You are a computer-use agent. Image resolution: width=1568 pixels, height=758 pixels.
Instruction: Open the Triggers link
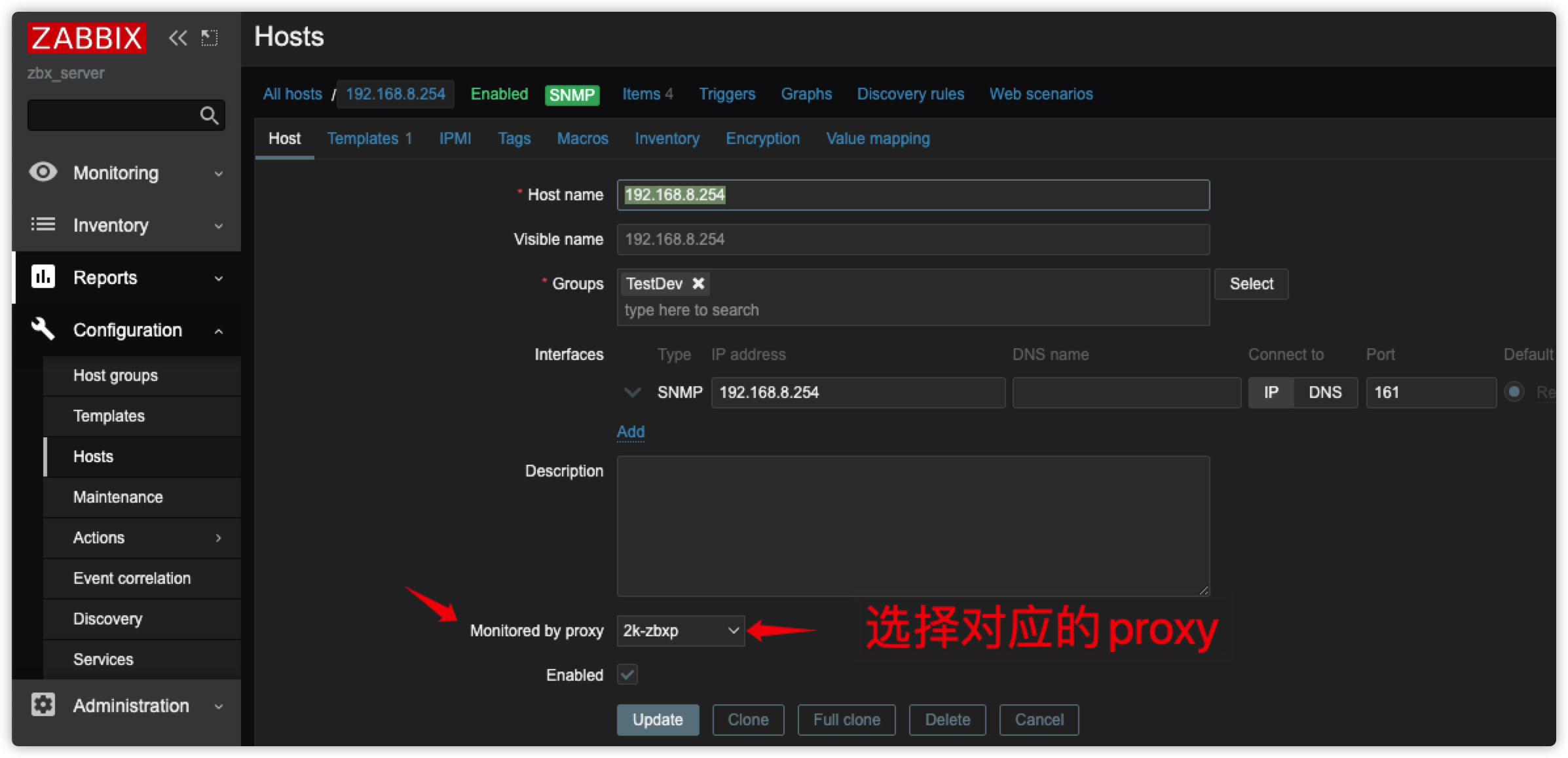pos(727,94)
